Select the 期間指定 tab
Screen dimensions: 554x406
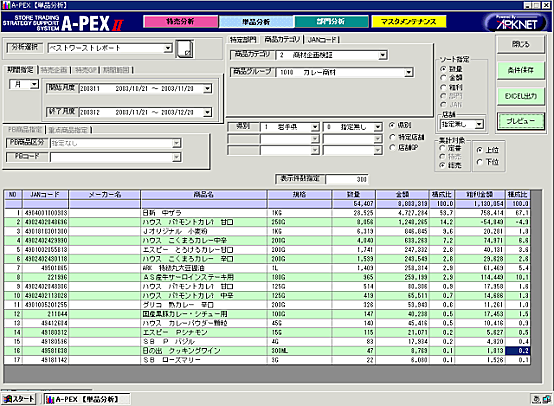(20, 70)
